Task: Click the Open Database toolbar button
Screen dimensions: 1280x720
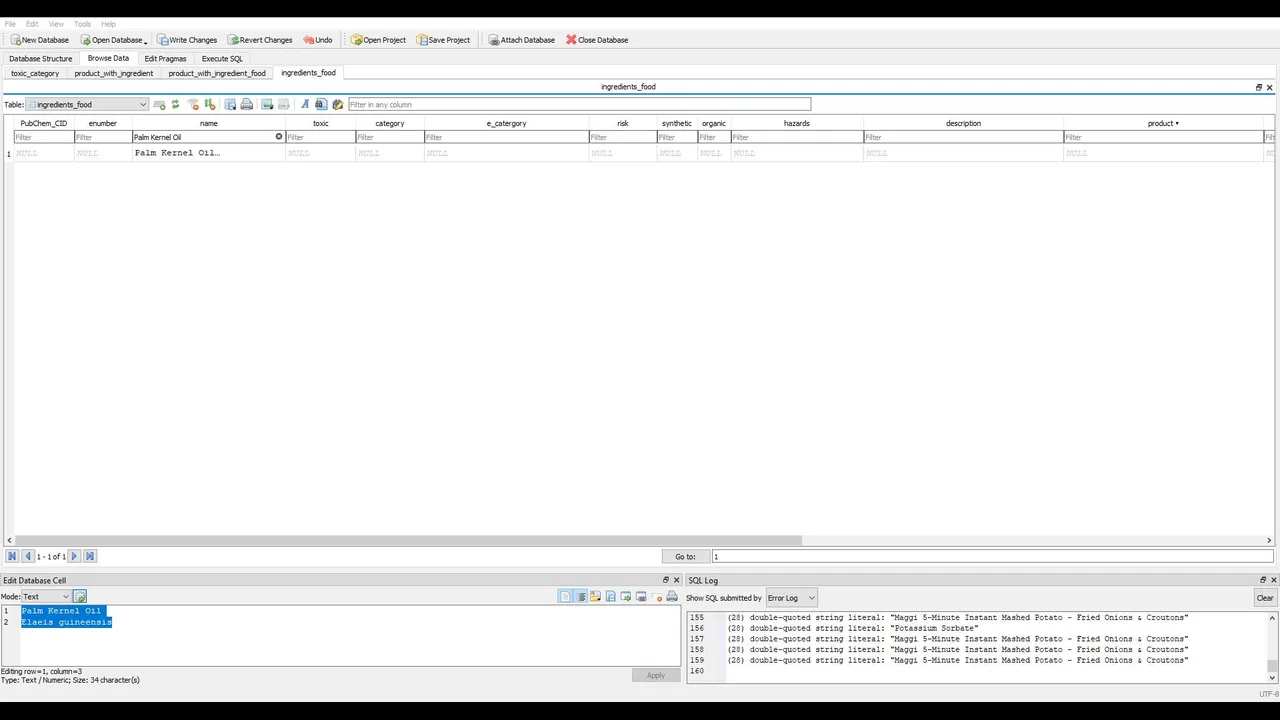Action: coord(111,40)
